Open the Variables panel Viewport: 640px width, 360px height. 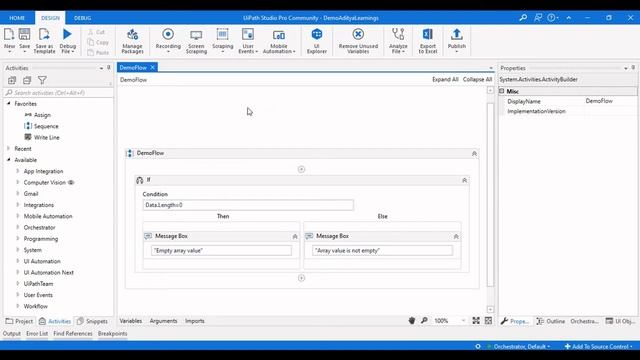pyautogui.click(x=131, y=321)
